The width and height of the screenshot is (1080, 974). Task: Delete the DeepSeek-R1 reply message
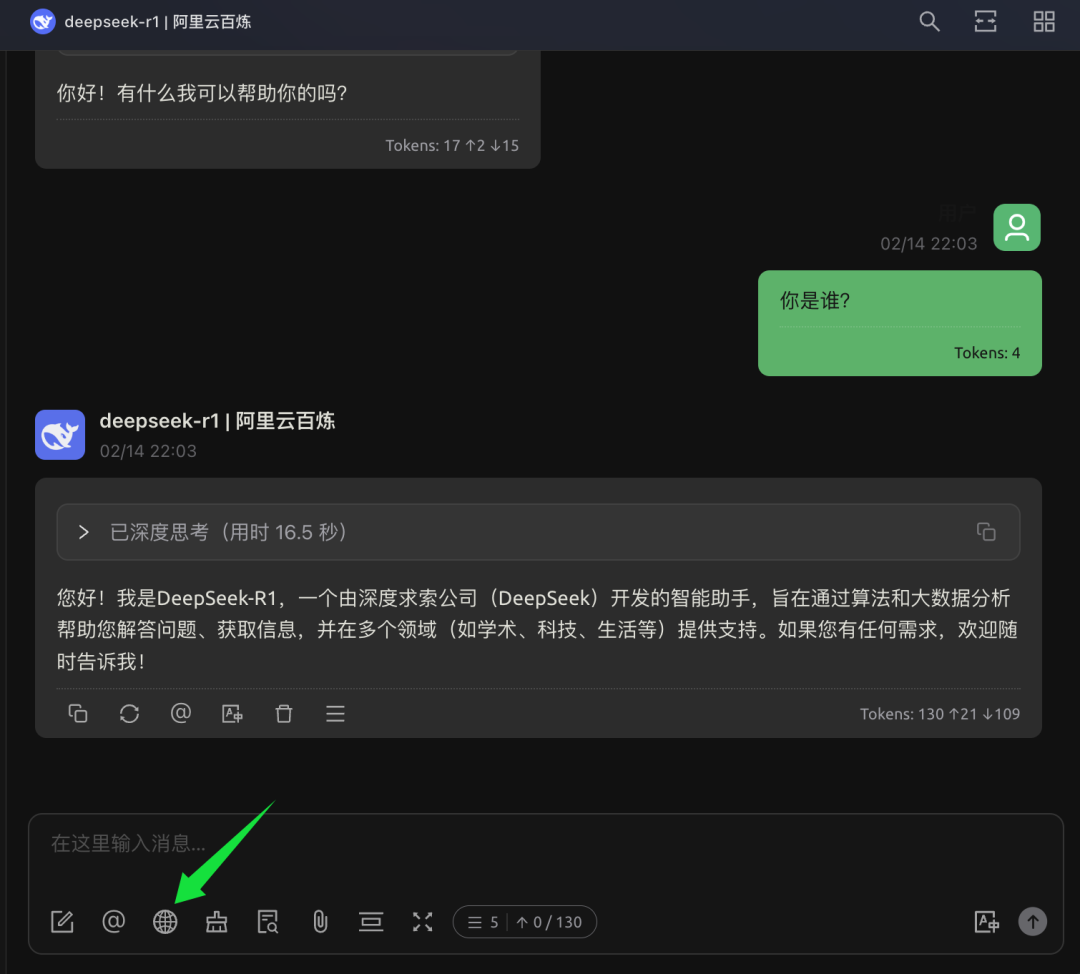[x=284, y=714]
